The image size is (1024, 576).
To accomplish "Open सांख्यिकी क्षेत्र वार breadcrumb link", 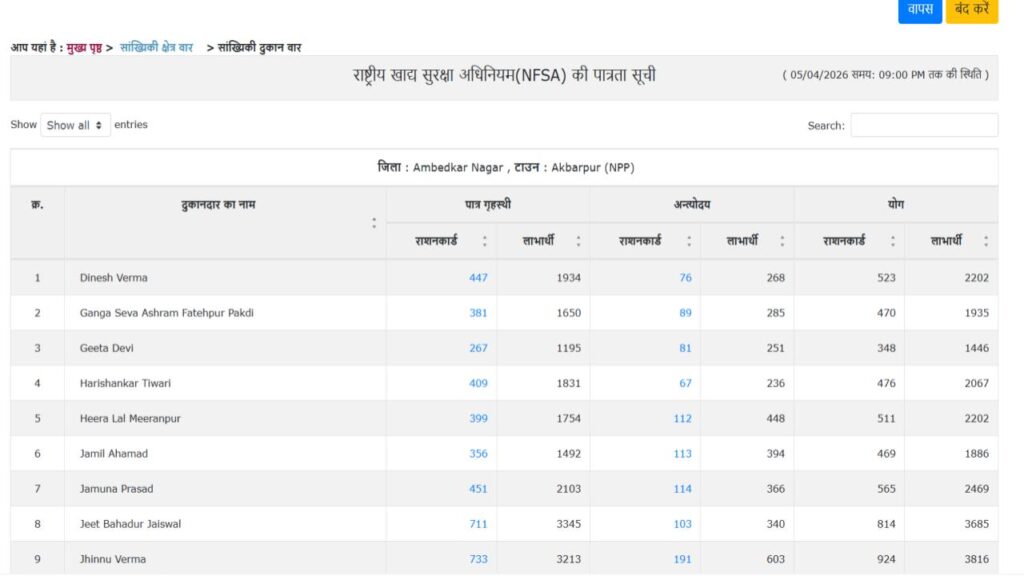I will tap(156, 47).
